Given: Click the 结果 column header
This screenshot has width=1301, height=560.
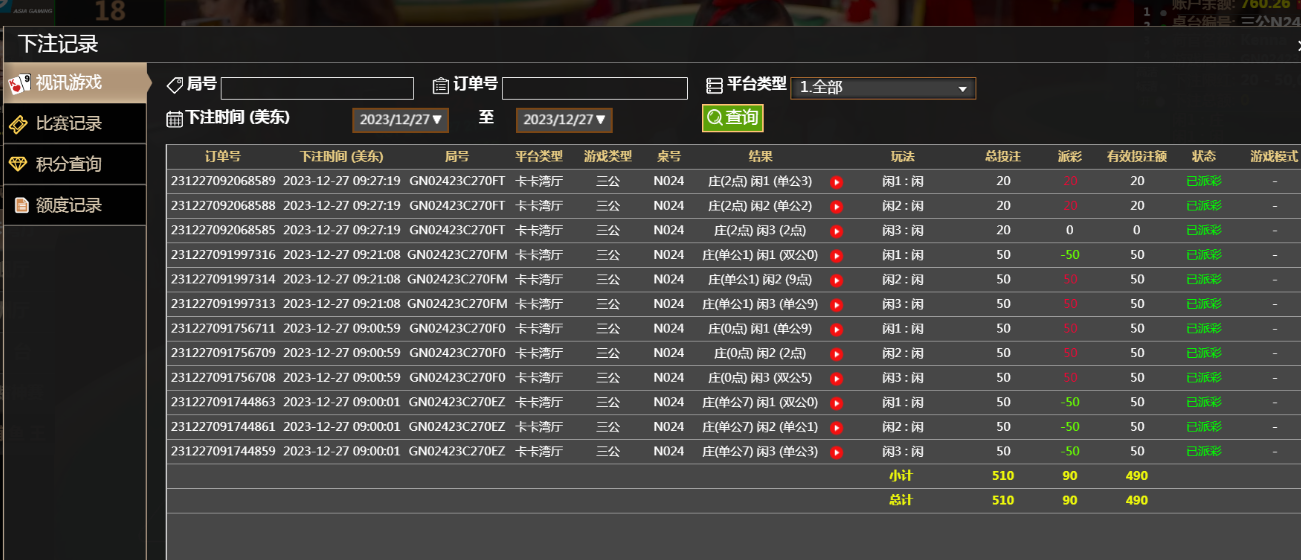Looking at the screenshot, I should (x=760, y=157).
